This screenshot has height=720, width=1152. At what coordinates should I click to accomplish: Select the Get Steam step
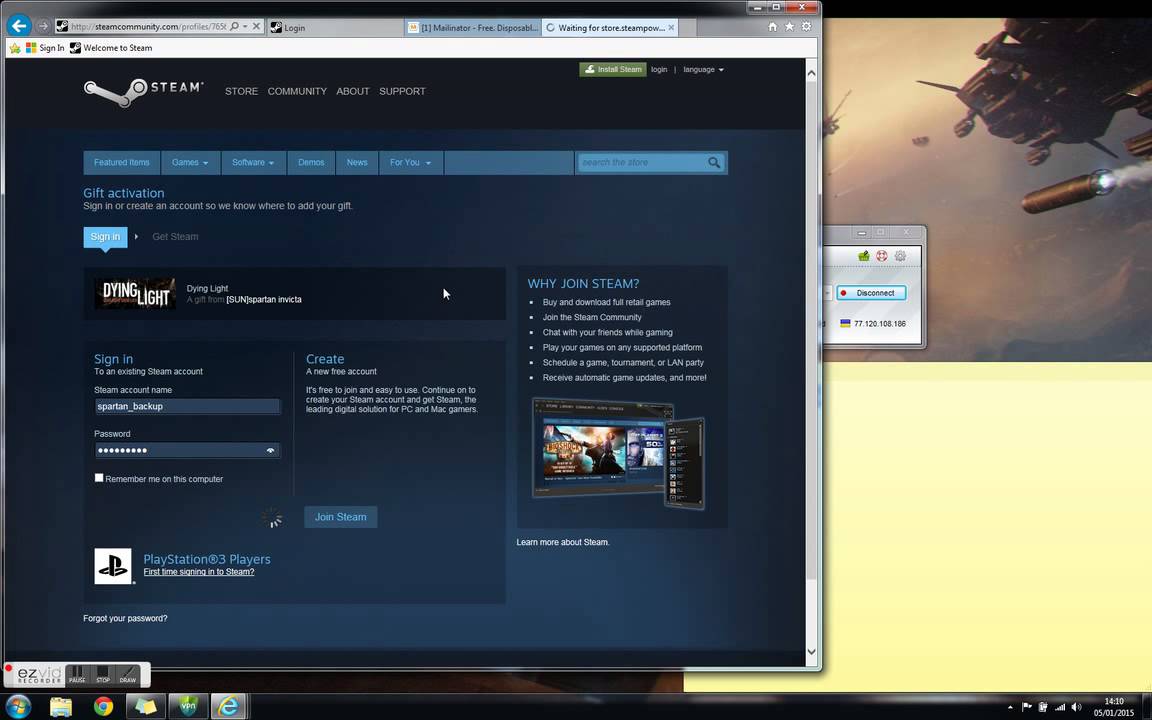[x=175, y=237]
